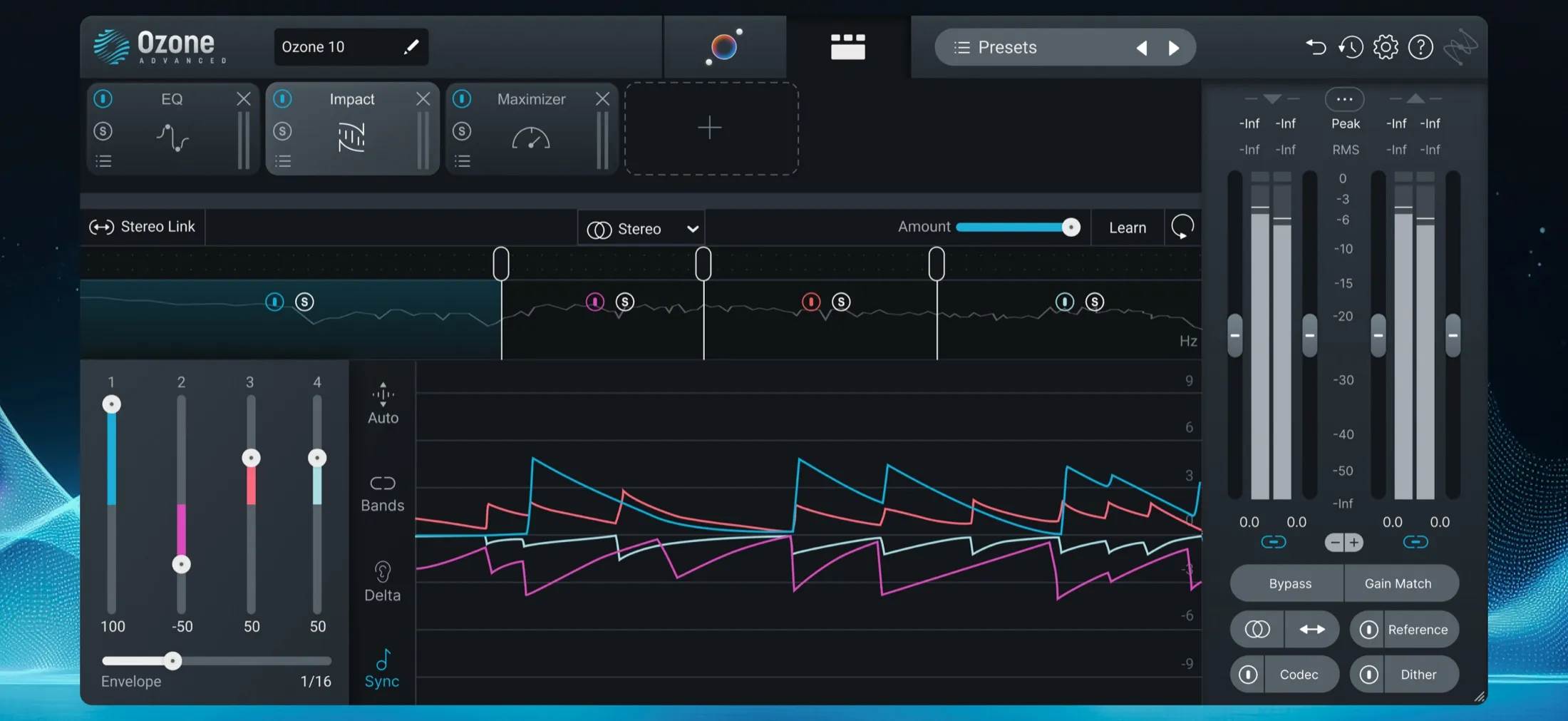Open the meter type options ellipsis
Screen dimensions: 1568x721
[1344, 99]
